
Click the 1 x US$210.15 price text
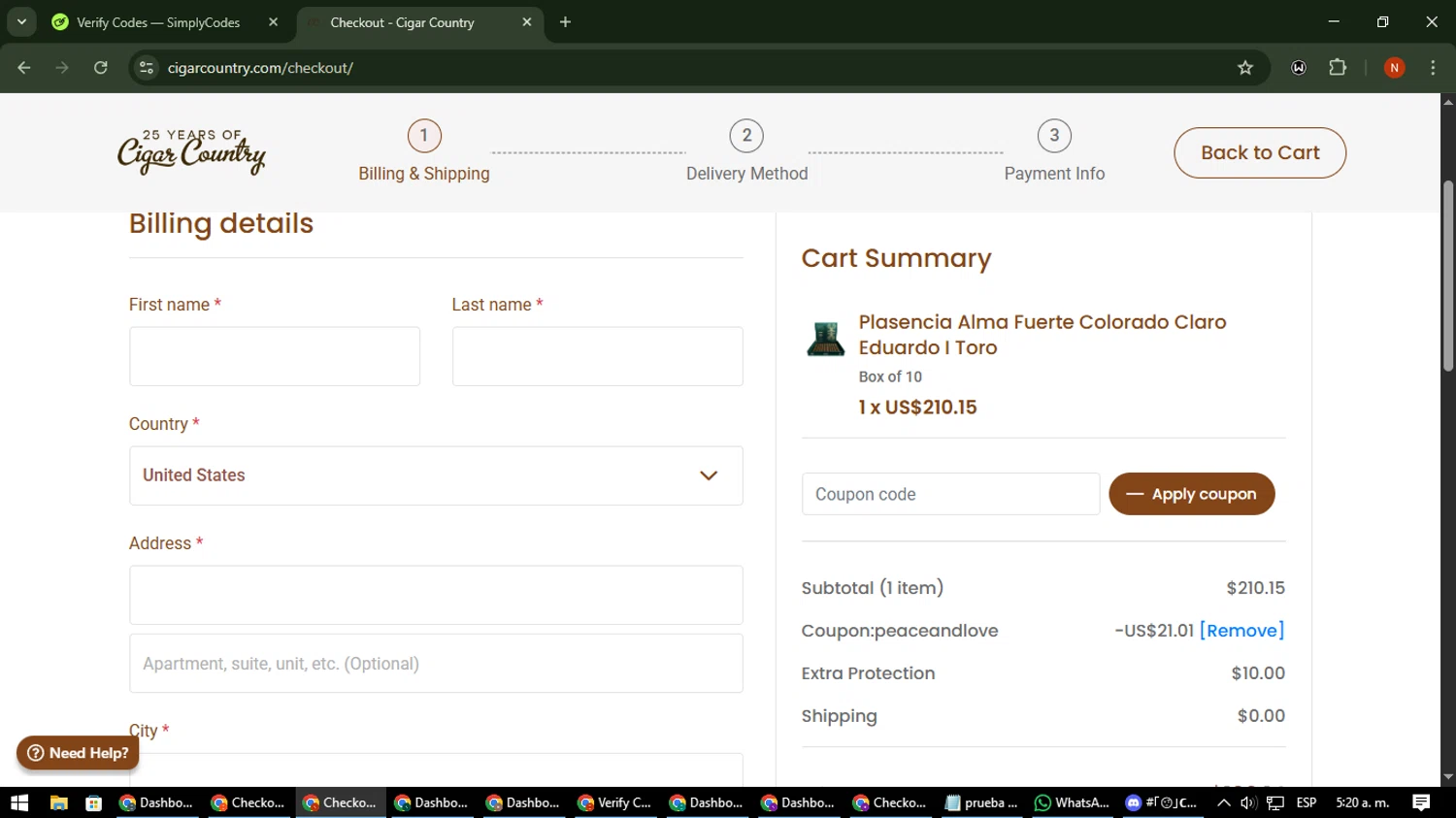tap(917, 408)
